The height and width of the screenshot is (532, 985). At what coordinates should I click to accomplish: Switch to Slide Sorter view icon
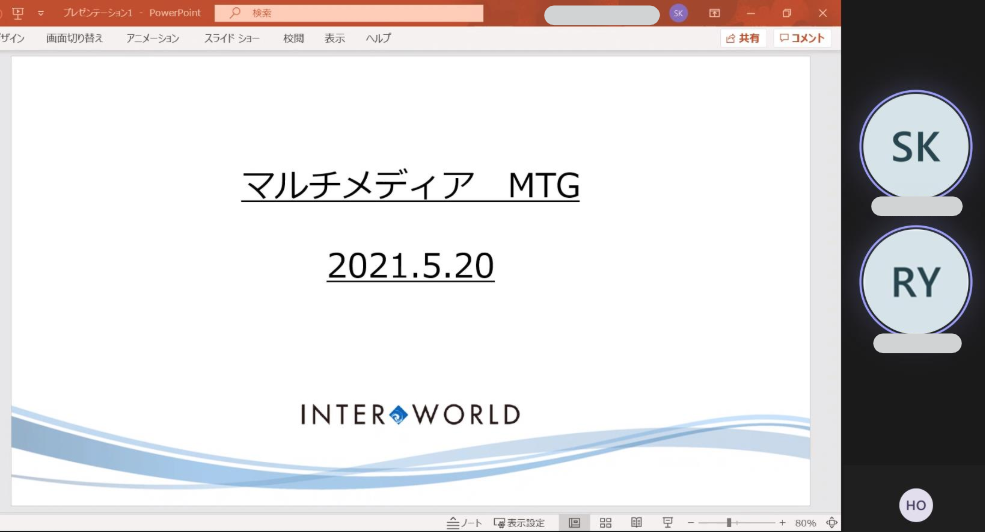(x=606, y=523)
